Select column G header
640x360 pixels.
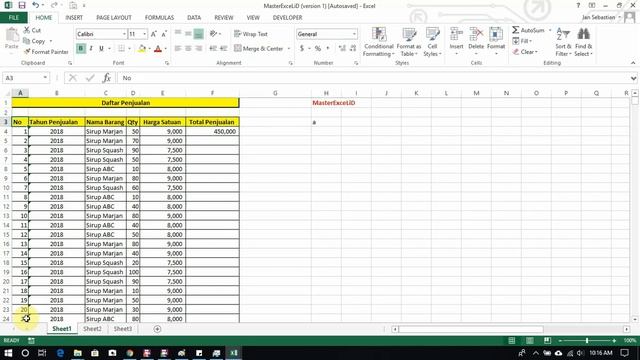click(275, 93)
